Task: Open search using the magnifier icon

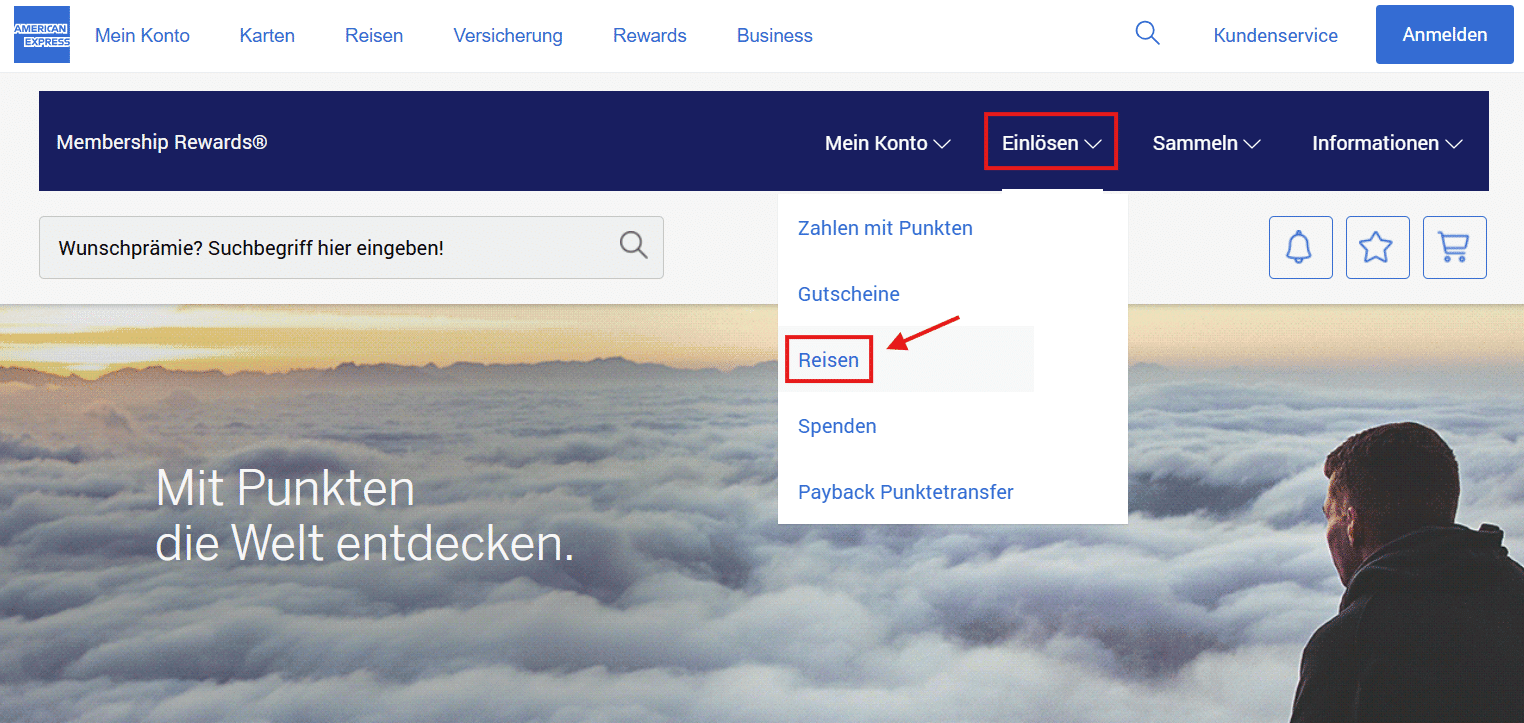Action: pyautogui.click(x=1147, y=33)
